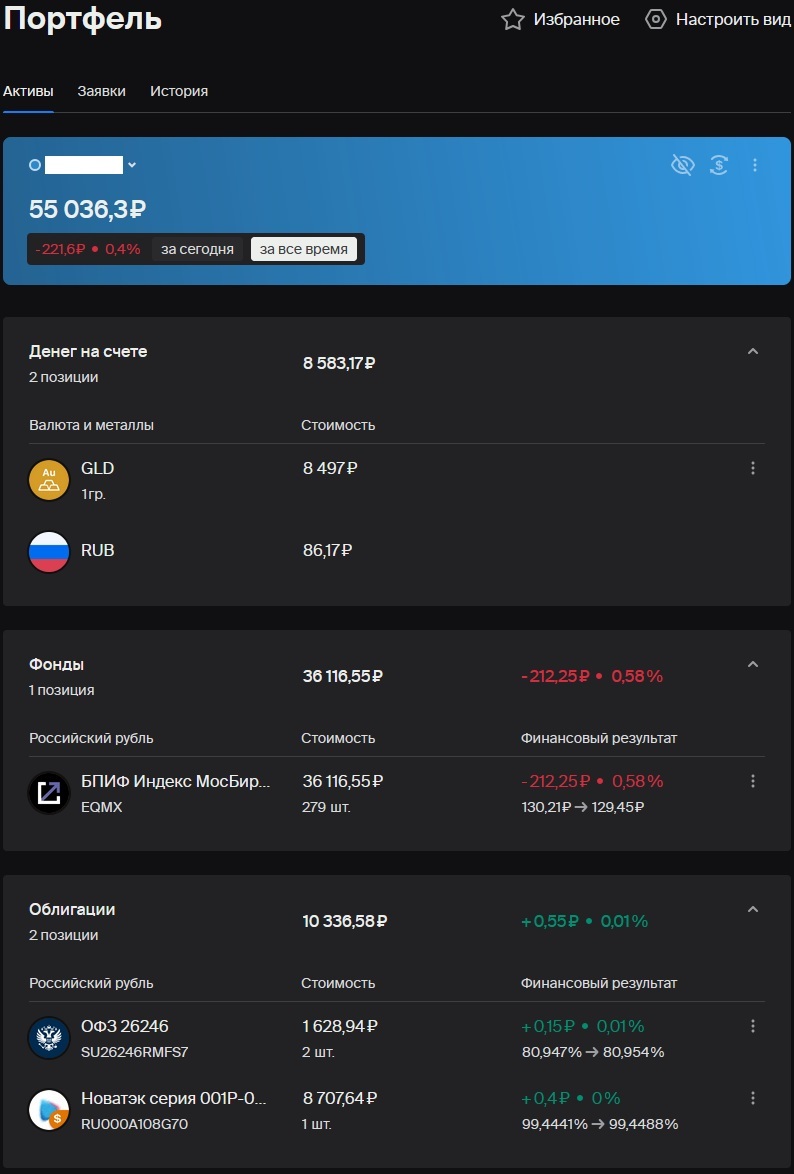Collapse the Облигации section
The image size is (794, 1174).
point(753,910)
